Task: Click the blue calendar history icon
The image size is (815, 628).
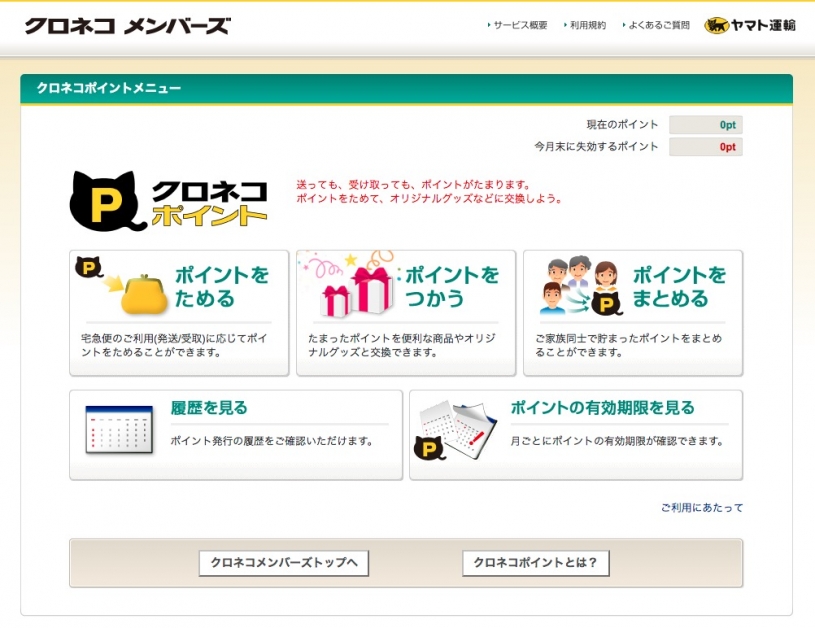Action: [119, 430]
